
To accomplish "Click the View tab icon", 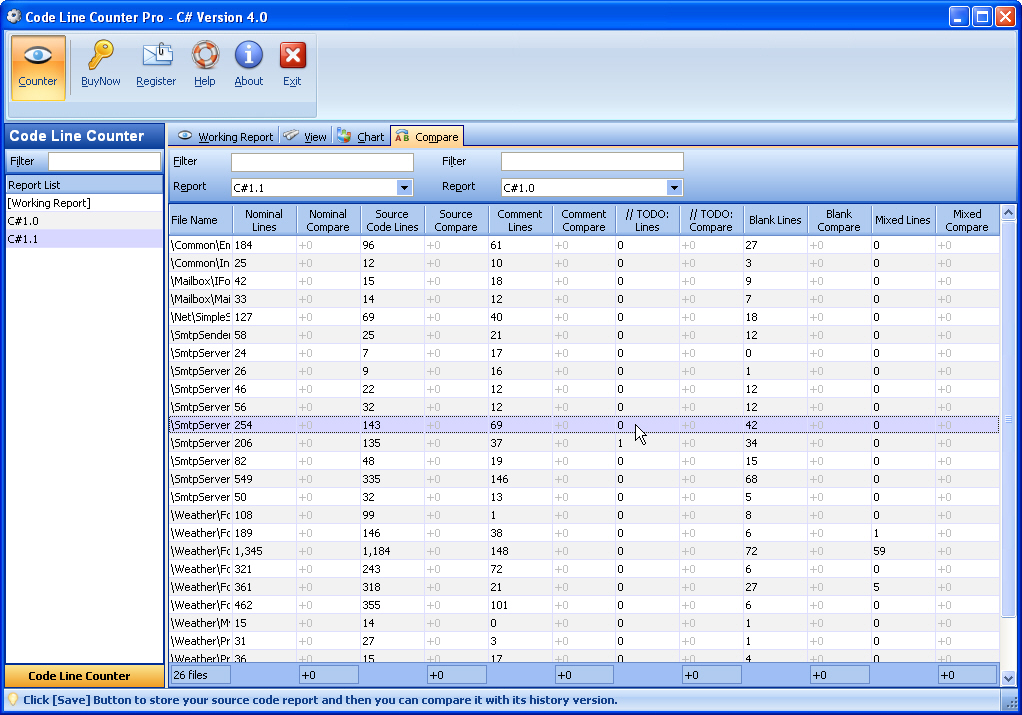I will tap(291, 135).
